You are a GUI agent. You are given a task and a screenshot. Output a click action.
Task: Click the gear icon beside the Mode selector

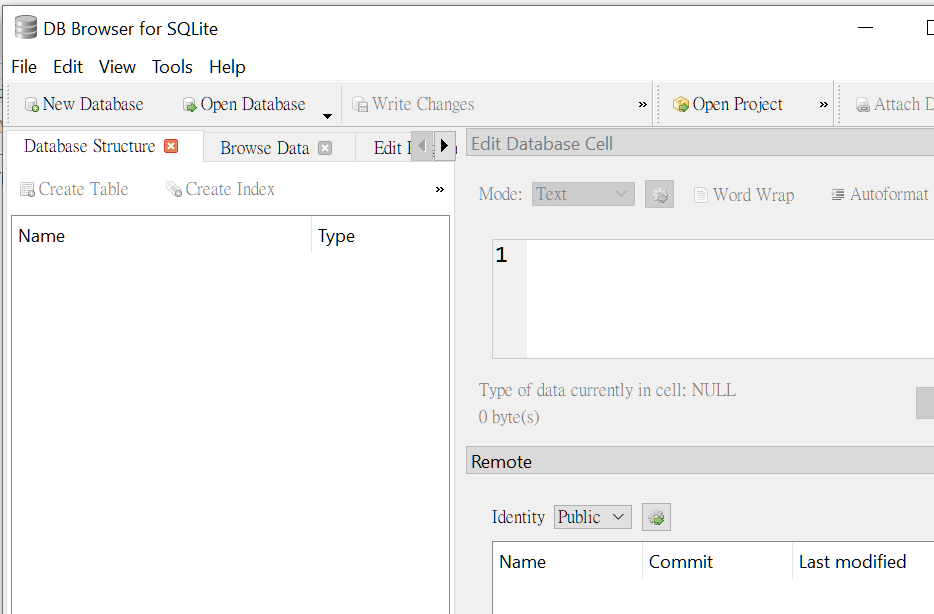pos(658,194)
